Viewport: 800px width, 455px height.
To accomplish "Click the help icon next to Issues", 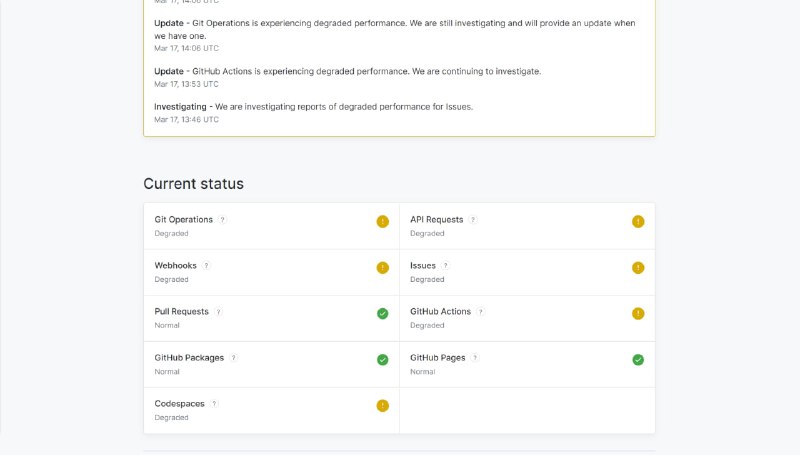I will click(445, 266).
